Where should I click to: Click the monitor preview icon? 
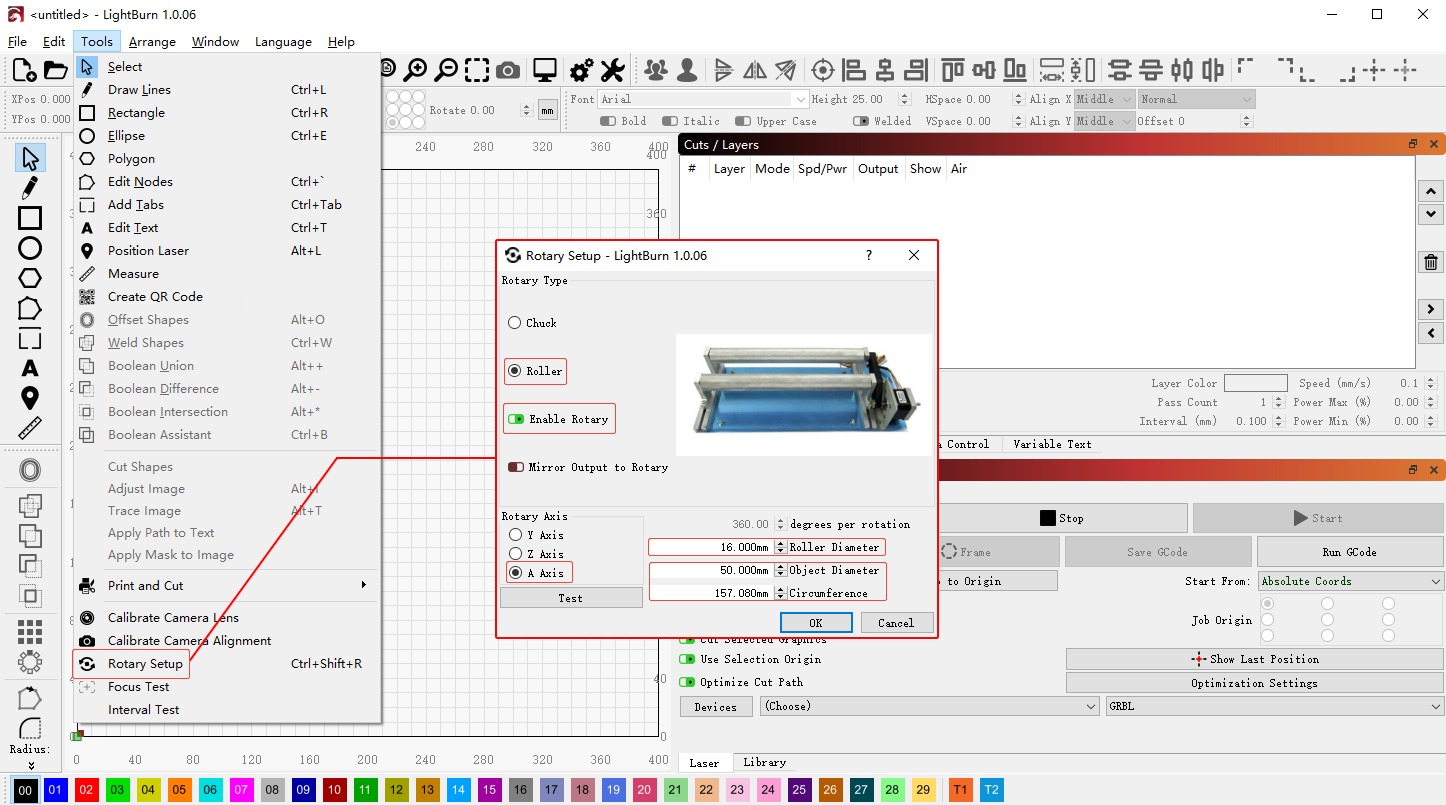pos(544,69)
